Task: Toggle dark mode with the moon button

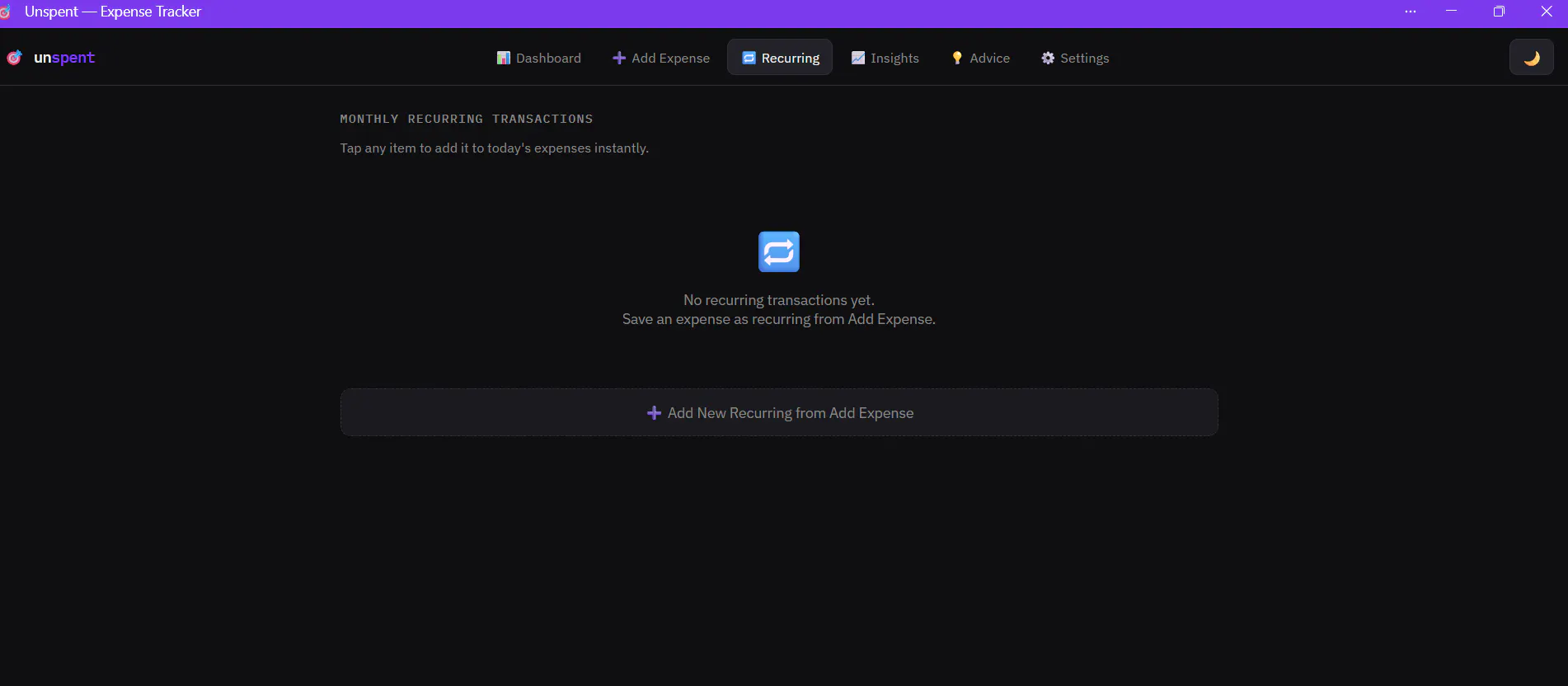Action: coord(1532,58)
